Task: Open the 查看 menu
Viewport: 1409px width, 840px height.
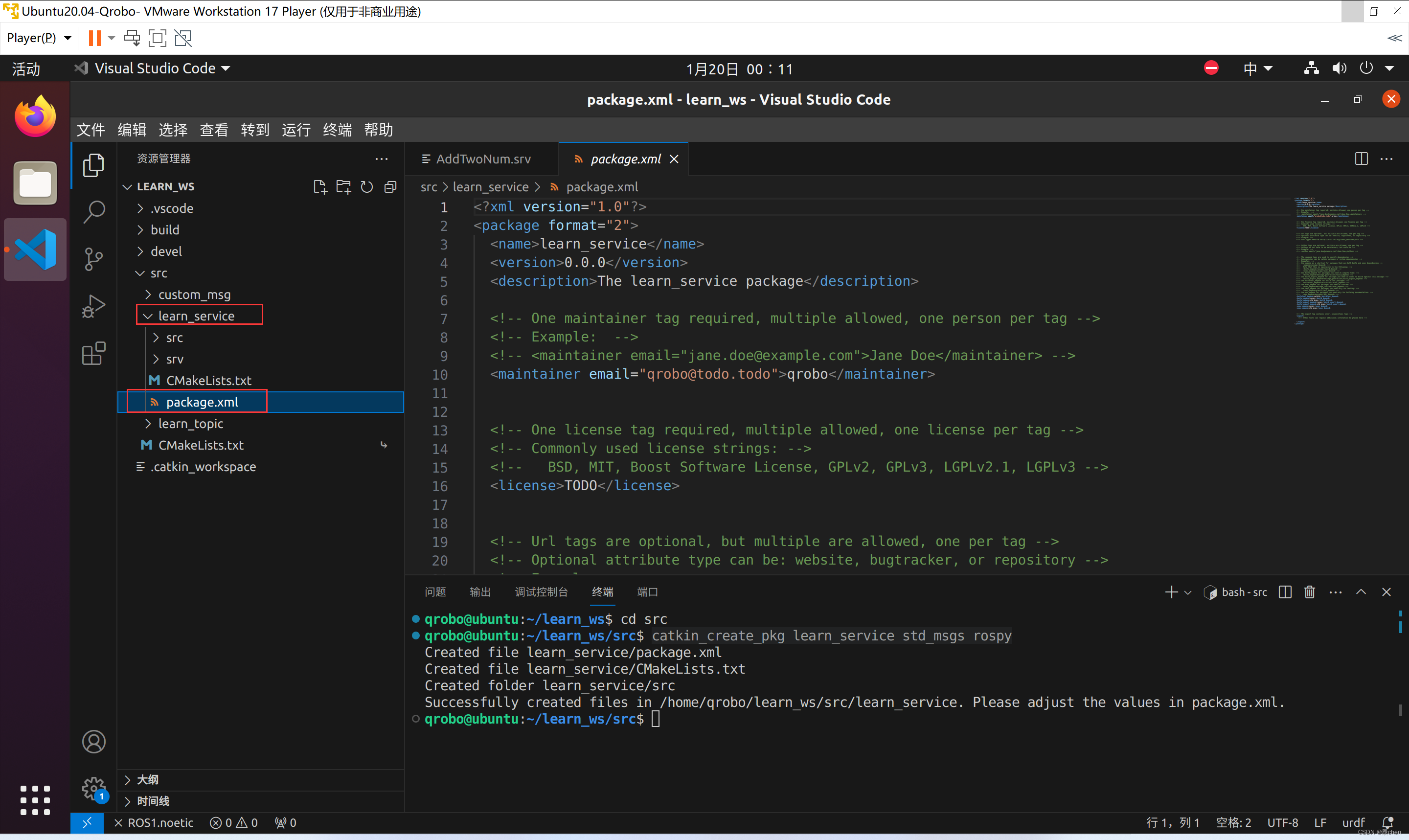Action: (214, 130)
